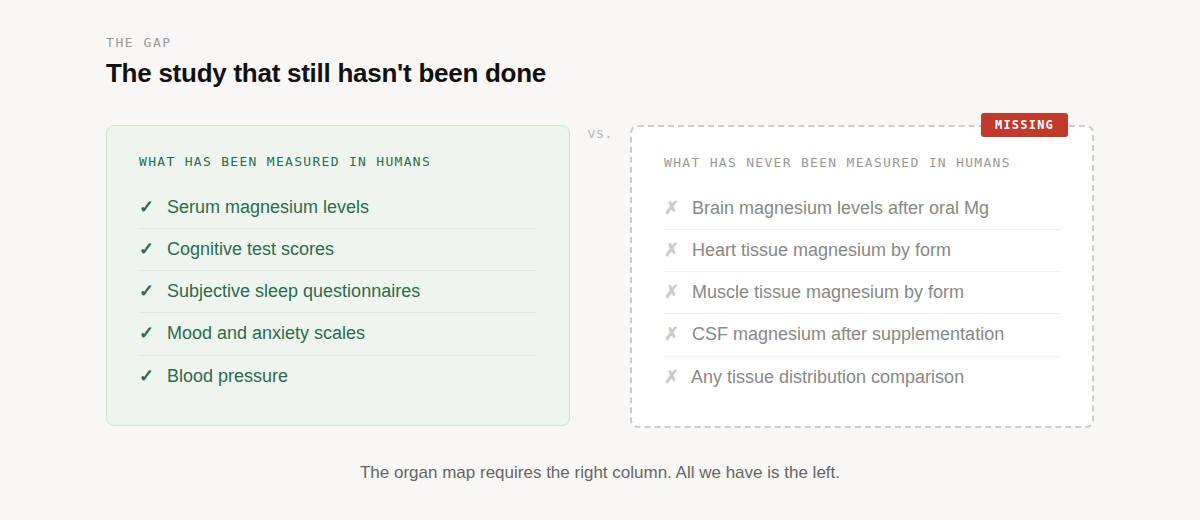Click the 'vs.' separator between the columns
1200x520 pixels.
tap(600, 134)
